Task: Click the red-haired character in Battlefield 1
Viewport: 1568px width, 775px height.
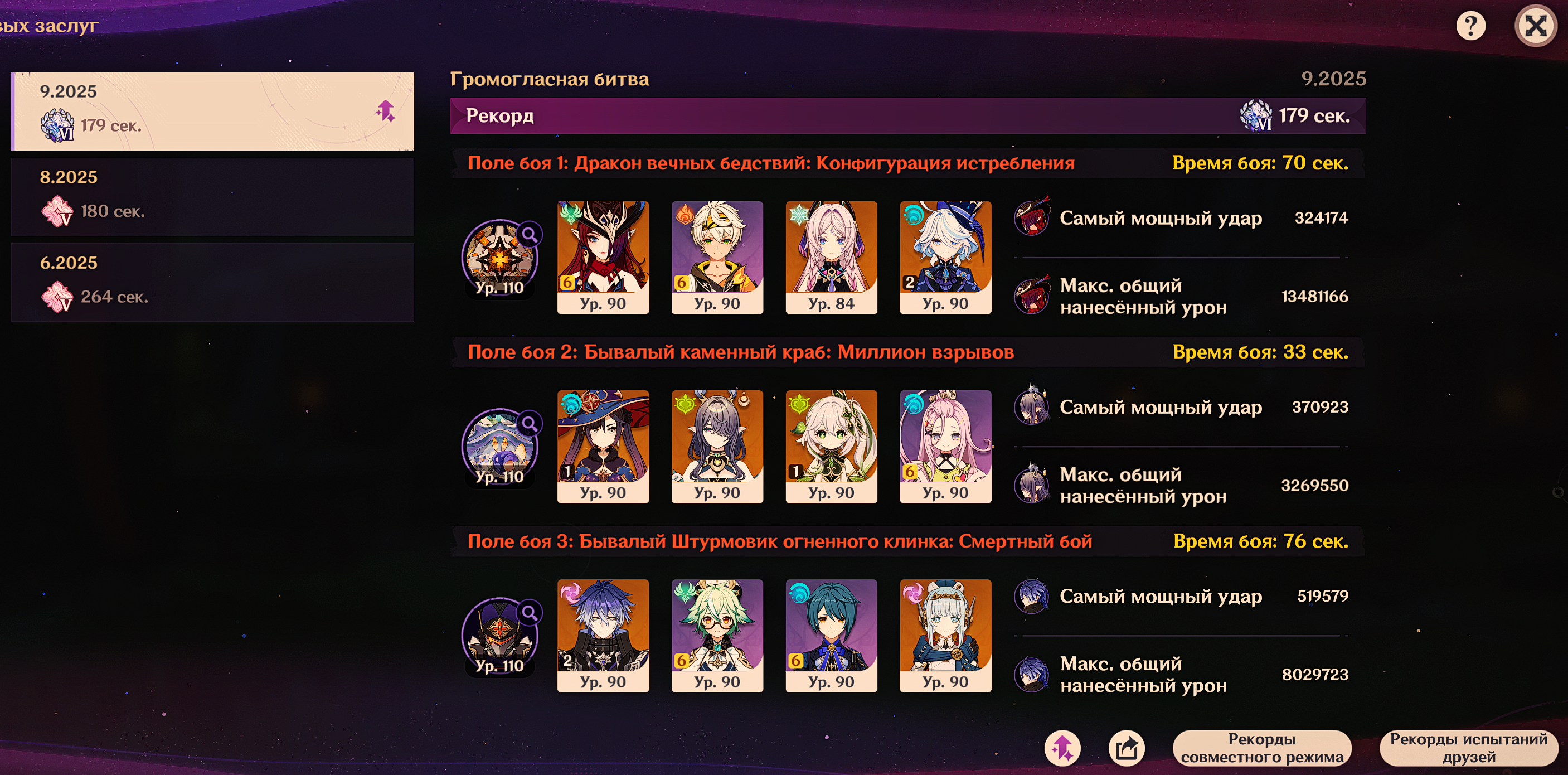Action: pyautogui.click(x=603, y=258)
